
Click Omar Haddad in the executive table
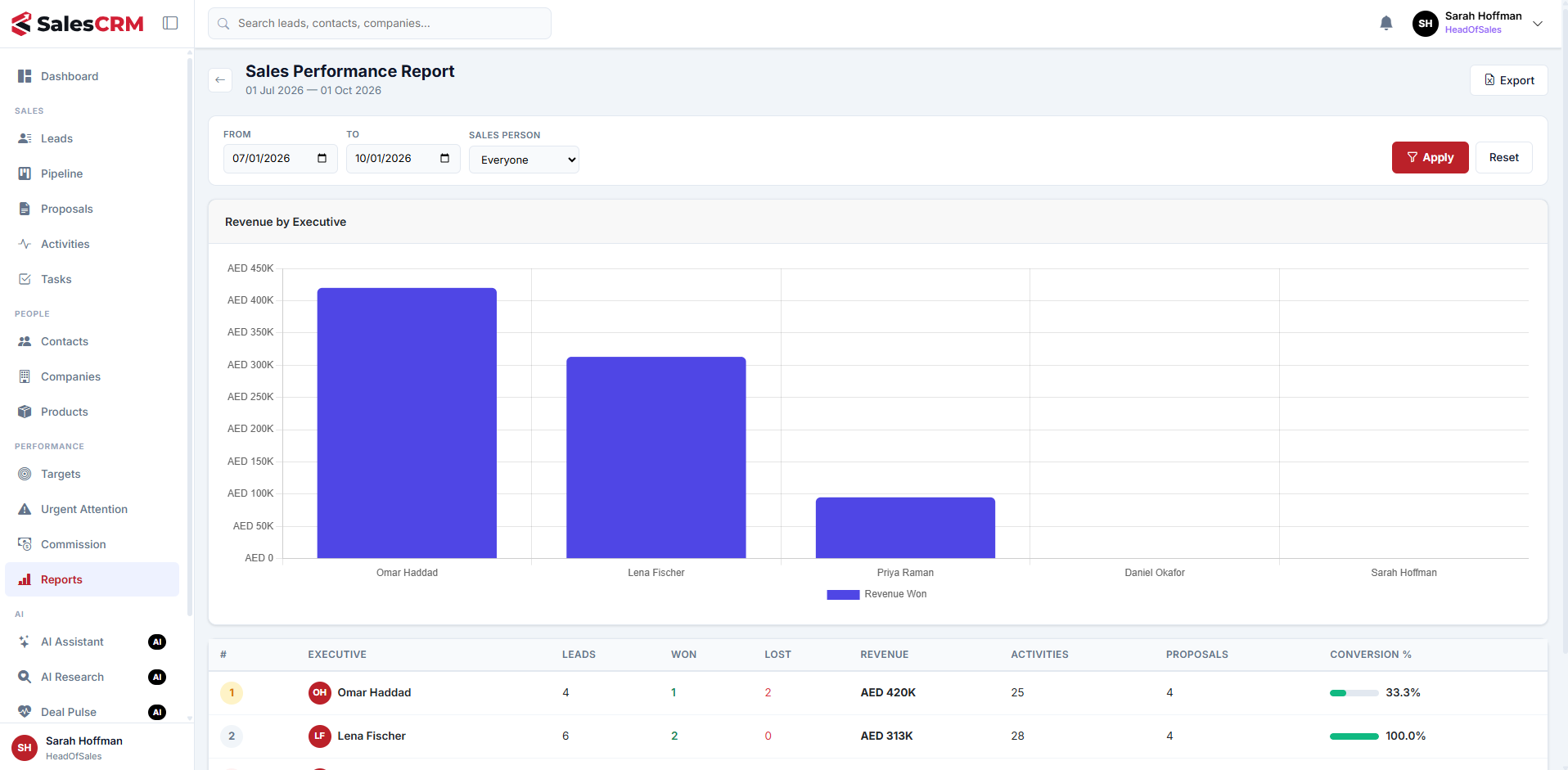(x=374, y=692)
